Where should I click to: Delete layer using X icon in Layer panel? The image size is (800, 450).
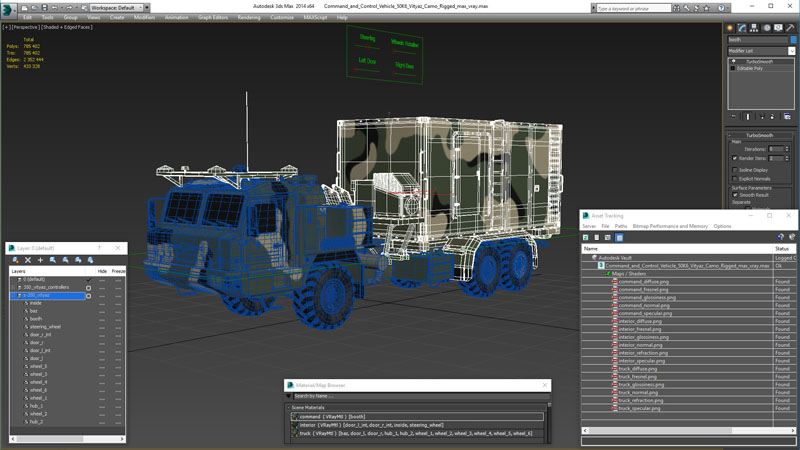[28, 260]
